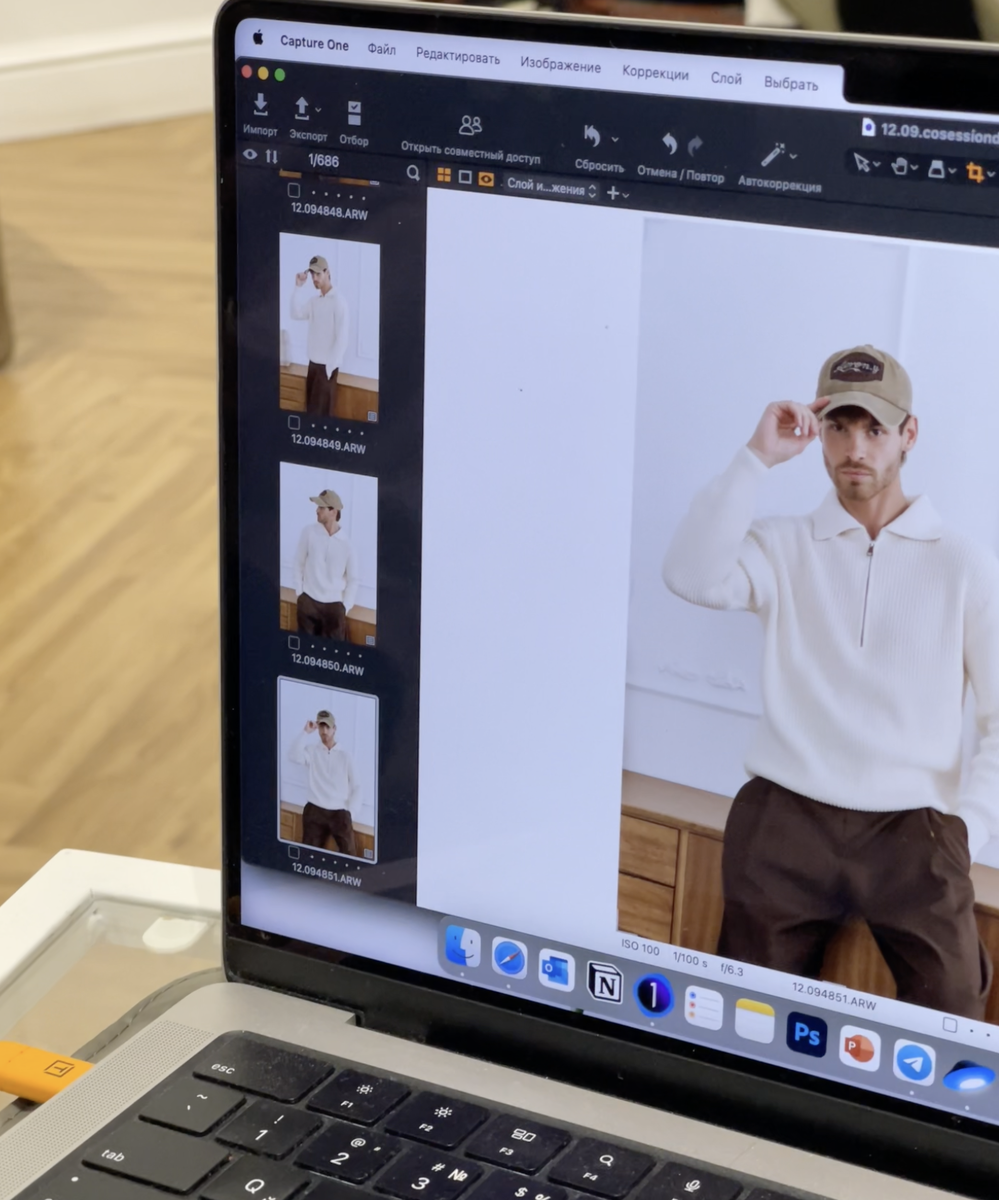Tick the checkbox above 12.094849.ARW
Viewport: 999px width, 1200px height.
[x=293, y=422]
